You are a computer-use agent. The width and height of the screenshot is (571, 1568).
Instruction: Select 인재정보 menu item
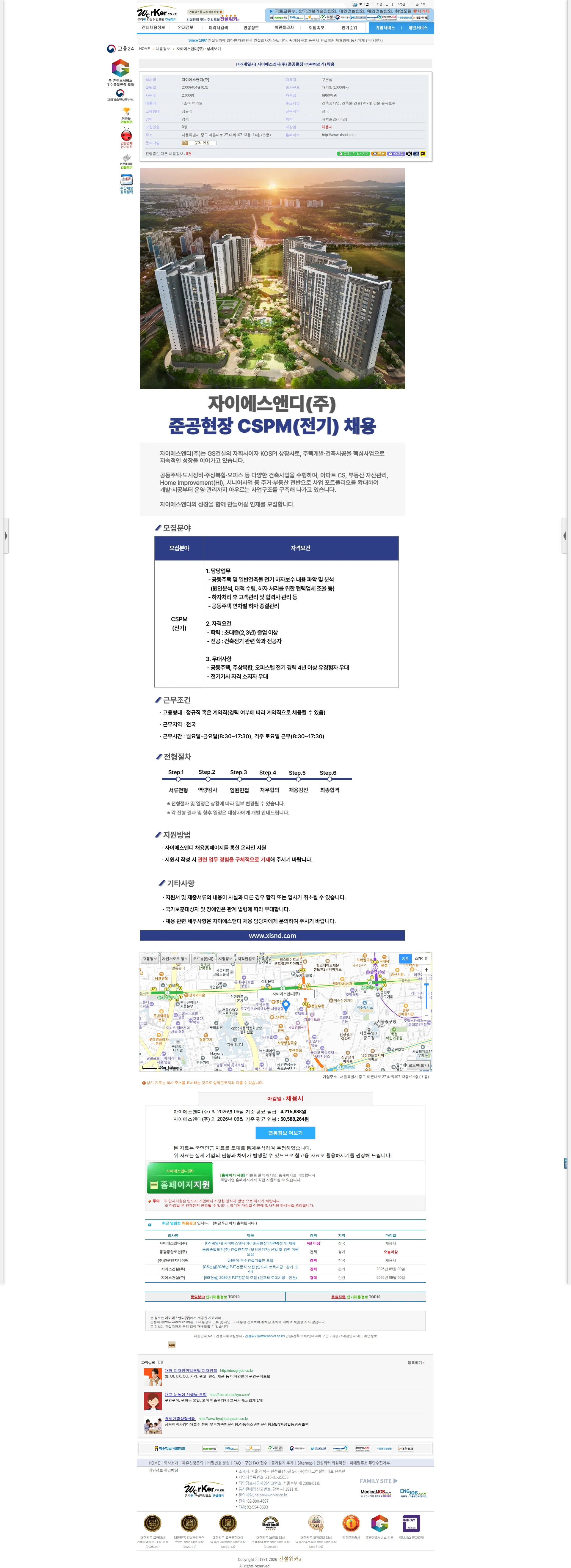(186, 27)
